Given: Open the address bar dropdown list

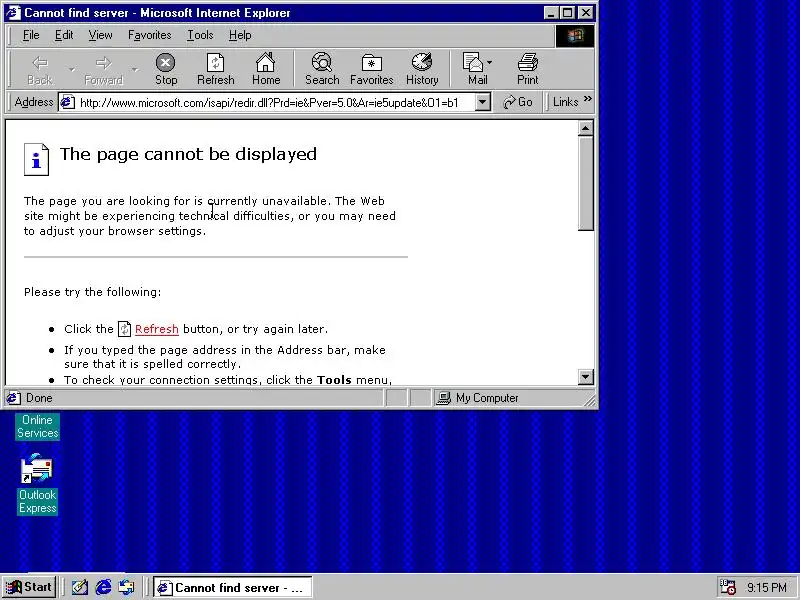Looking at the screenshot, I should click(482, 103).
